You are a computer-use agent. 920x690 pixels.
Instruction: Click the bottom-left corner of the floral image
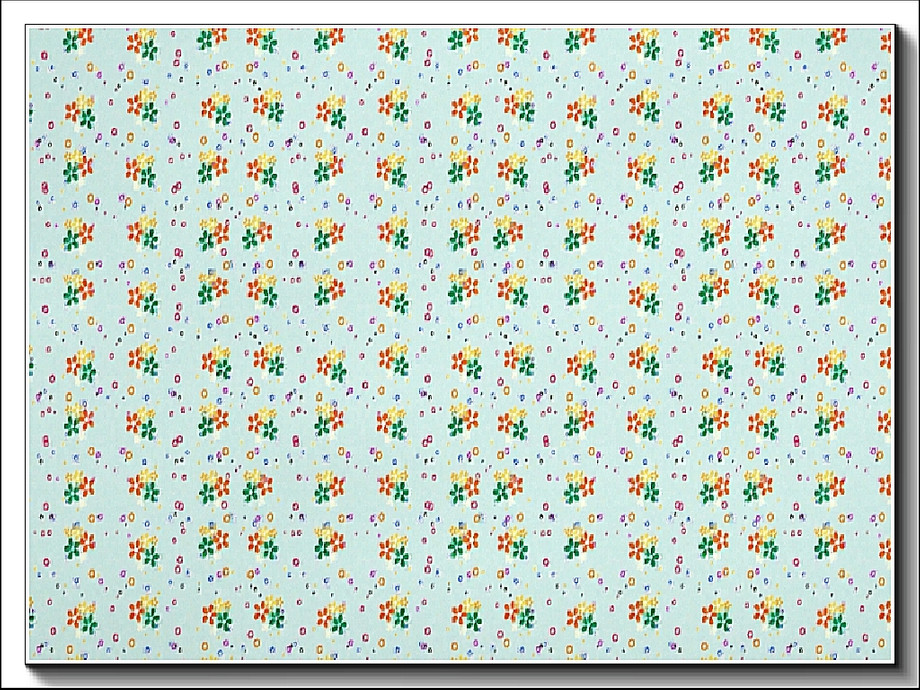click(x=29, y=659)
